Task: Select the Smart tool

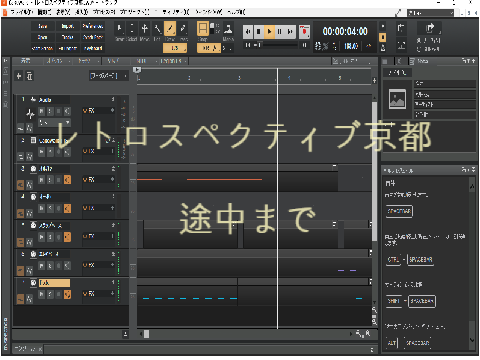Action: pos(119,29)
